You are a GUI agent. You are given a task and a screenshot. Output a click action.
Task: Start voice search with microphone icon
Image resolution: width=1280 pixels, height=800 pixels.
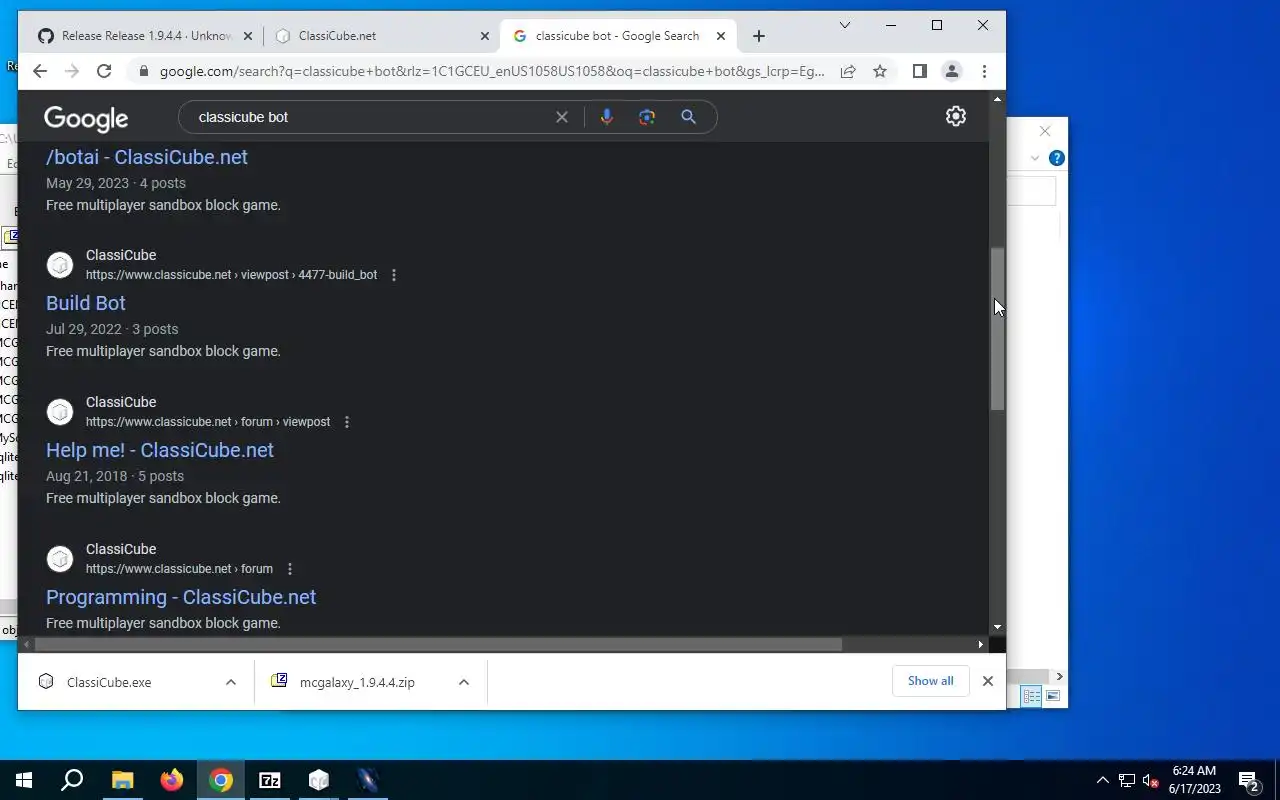pos(606,117)
